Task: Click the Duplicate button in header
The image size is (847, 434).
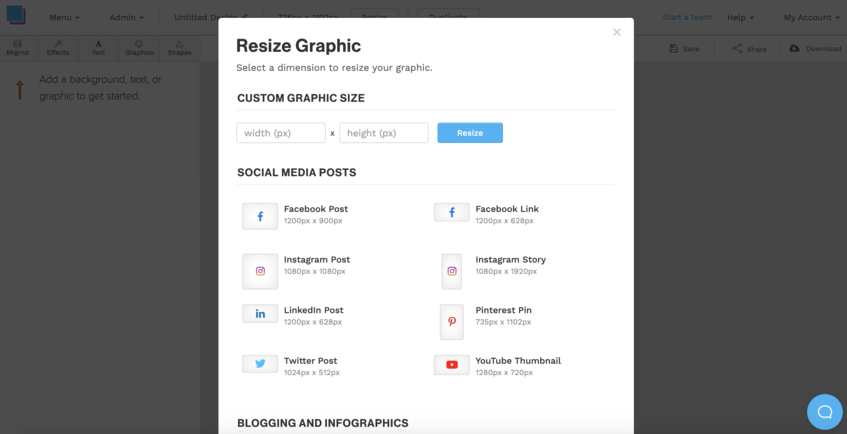Action: (x=448, y=16)
